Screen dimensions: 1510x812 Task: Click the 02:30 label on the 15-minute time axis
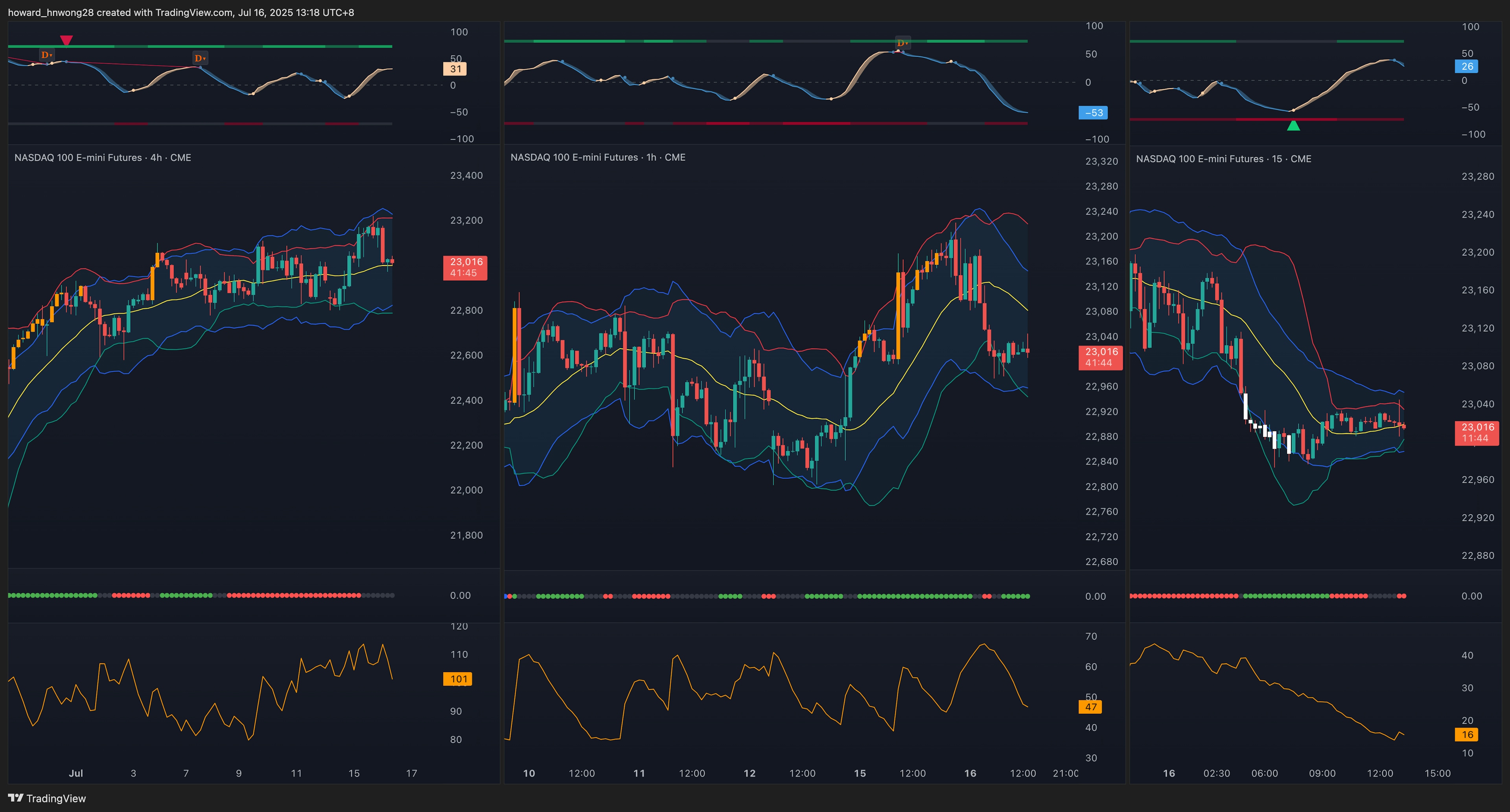click(x=1216, y=773)
